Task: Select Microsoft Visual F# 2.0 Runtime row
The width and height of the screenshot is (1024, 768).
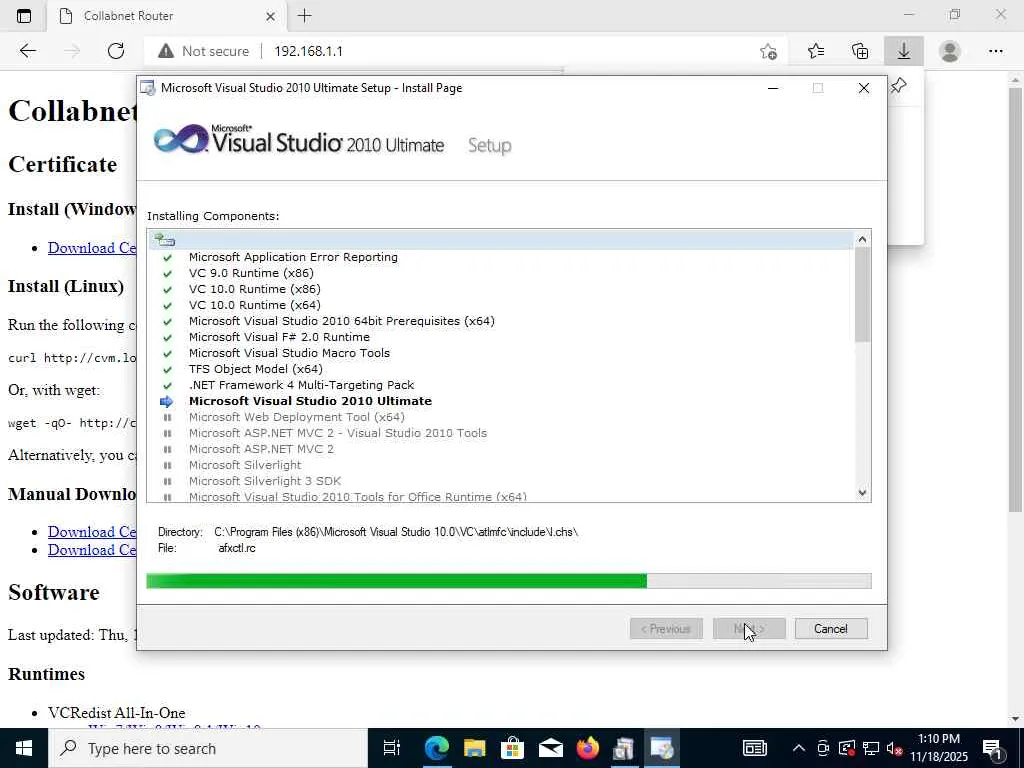Action: (501, 337)
